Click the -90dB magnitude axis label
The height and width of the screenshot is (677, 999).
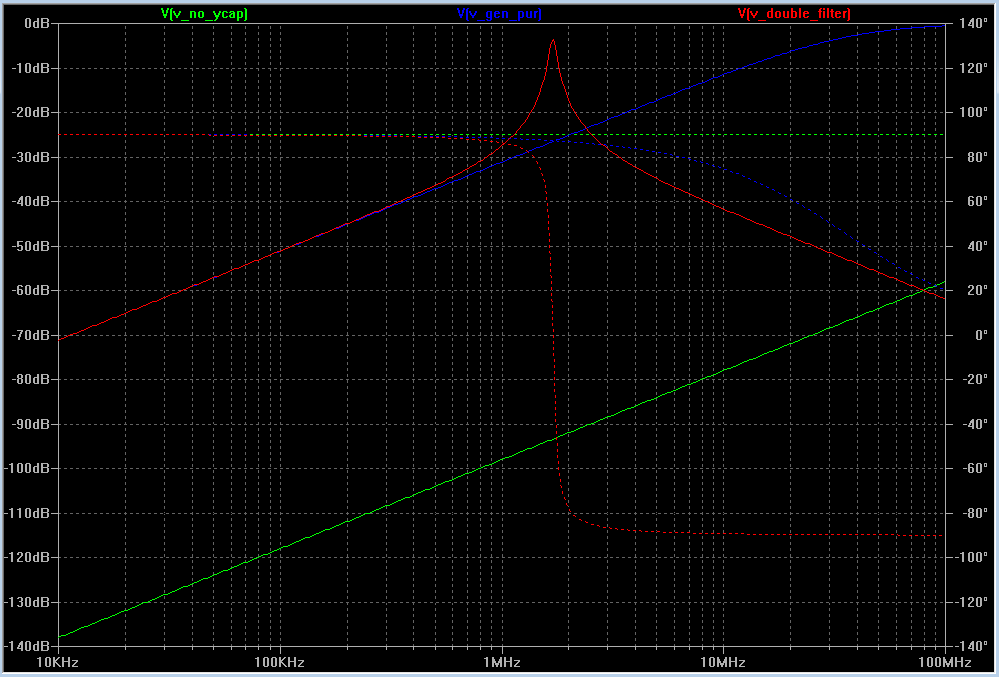click(x=31, y=424)
